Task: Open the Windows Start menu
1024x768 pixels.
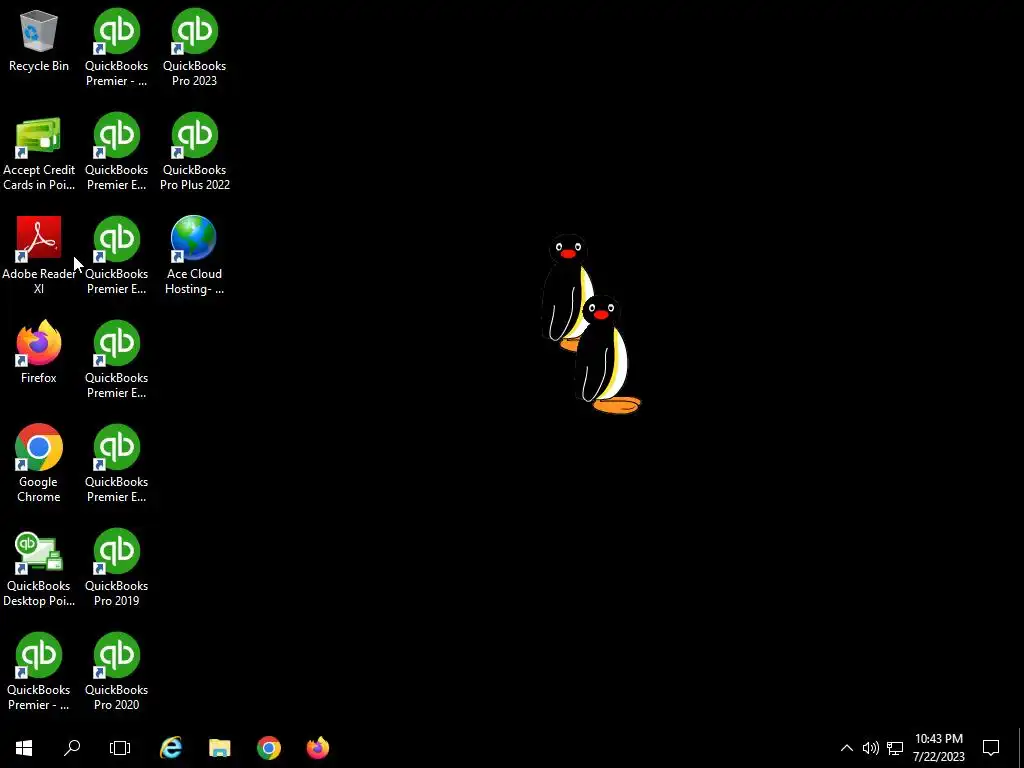Action: point(24,748)
